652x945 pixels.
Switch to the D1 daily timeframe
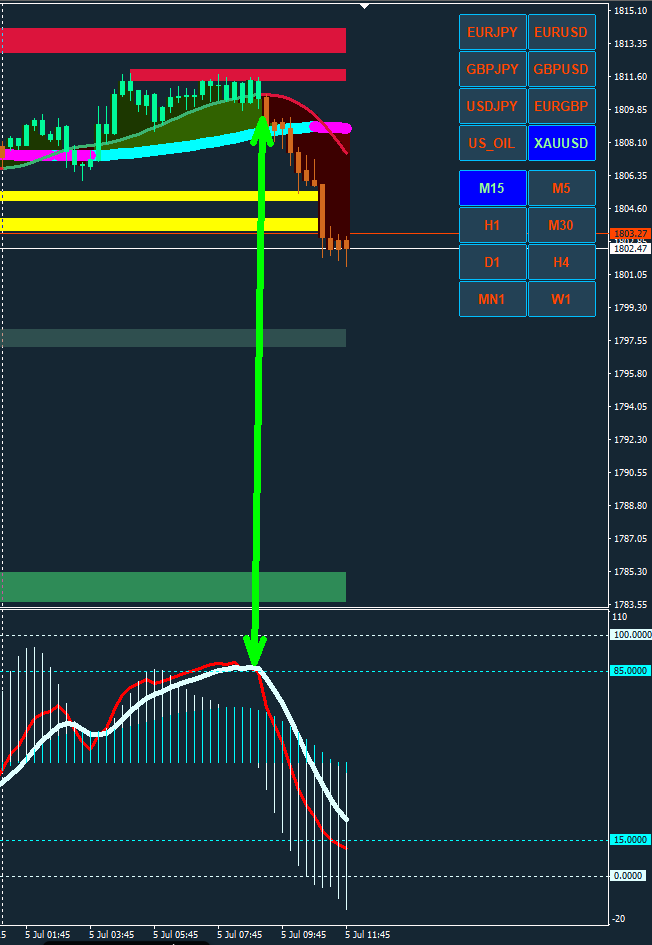492,262
